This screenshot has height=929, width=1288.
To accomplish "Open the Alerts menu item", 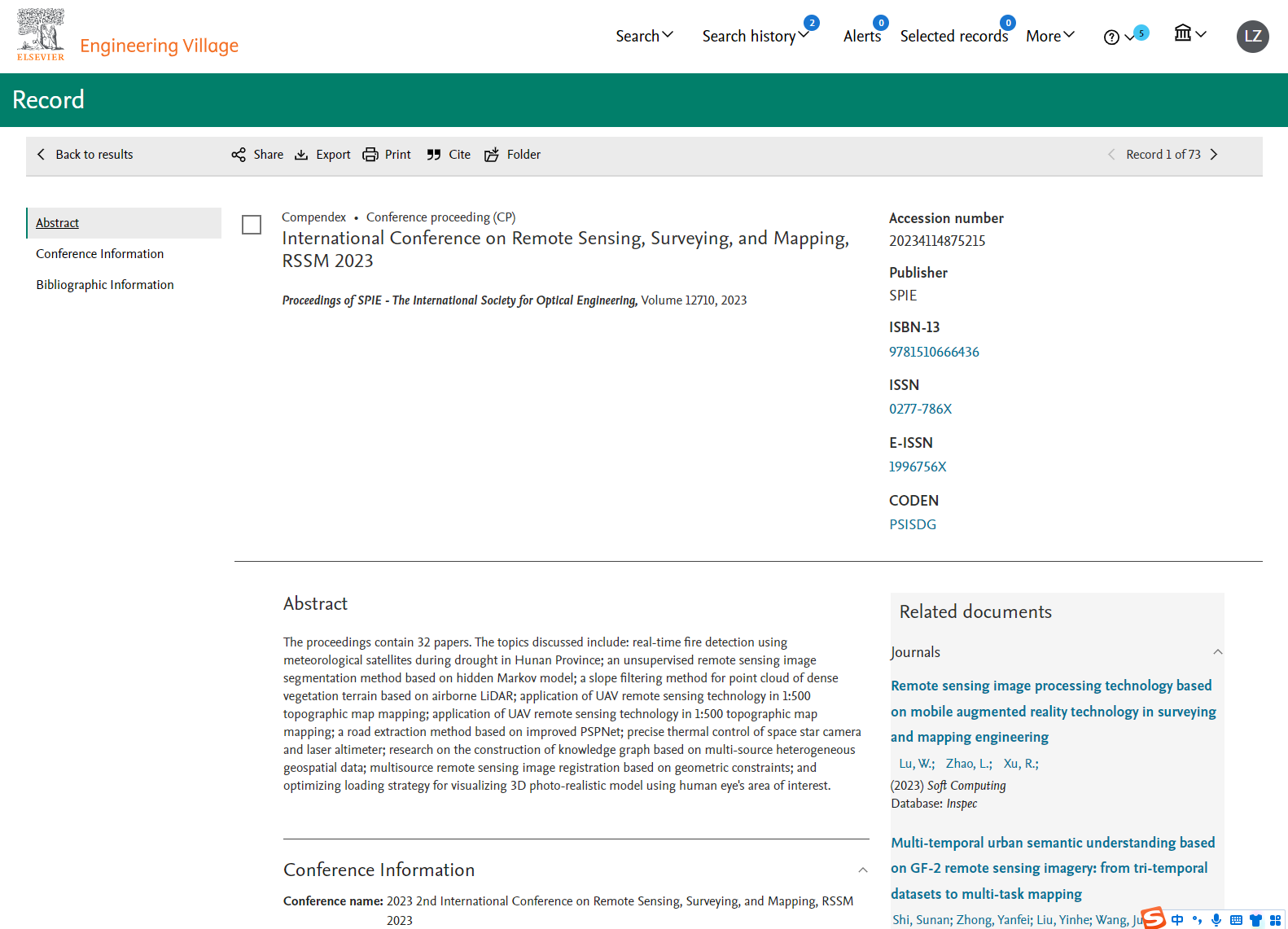I will (861, 36).
